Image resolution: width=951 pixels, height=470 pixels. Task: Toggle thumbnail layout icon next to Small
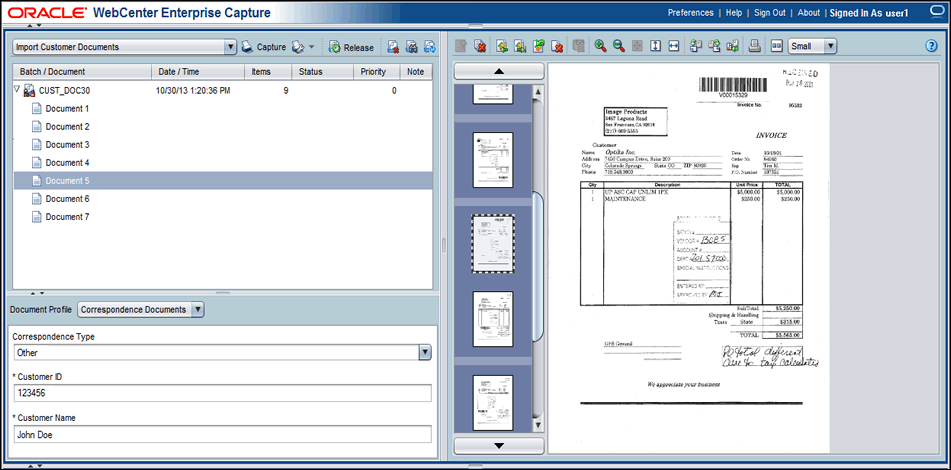pyautogui.click(x=776, y=46)
